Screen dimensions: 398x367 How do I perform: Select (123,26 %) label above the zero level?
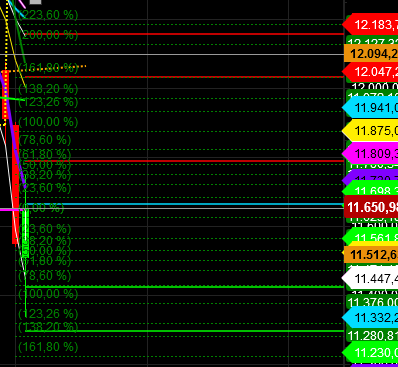point(48,102)
